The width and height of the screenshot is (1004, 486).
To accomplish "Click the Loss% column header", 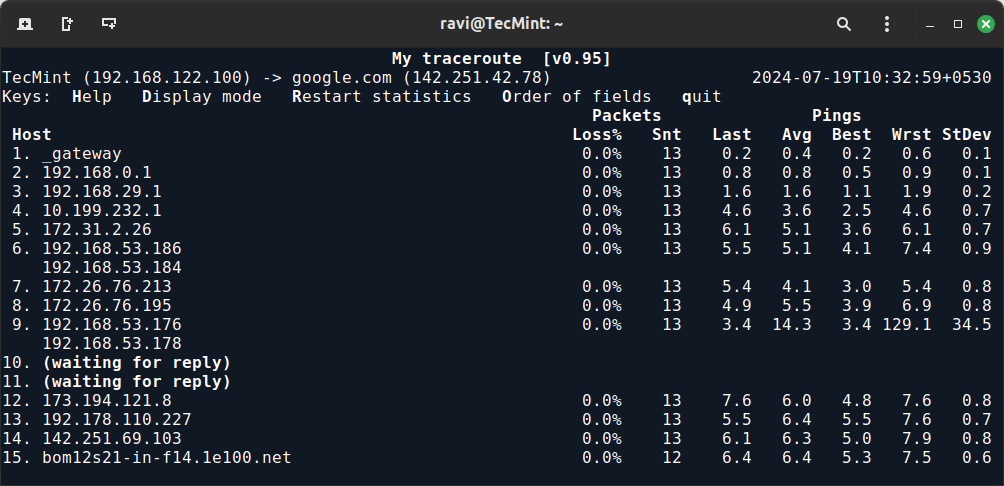I will pyautogui.click(x=597, y=134).
